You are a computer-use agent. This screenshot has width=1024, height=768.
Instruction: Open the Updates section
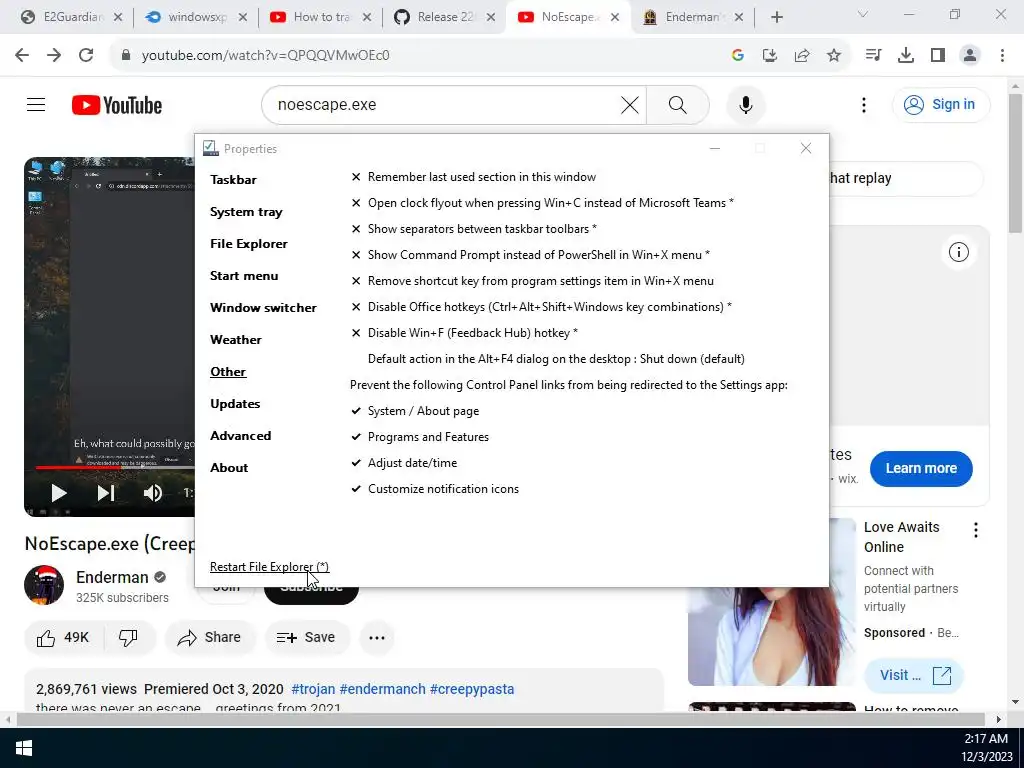[x=235, y=404]
